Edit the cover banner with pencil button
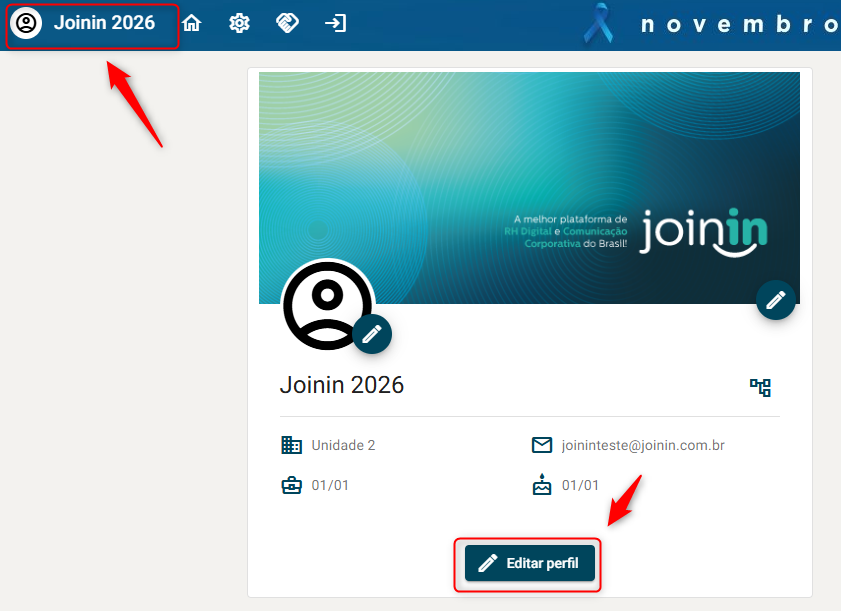 point(775,299)
